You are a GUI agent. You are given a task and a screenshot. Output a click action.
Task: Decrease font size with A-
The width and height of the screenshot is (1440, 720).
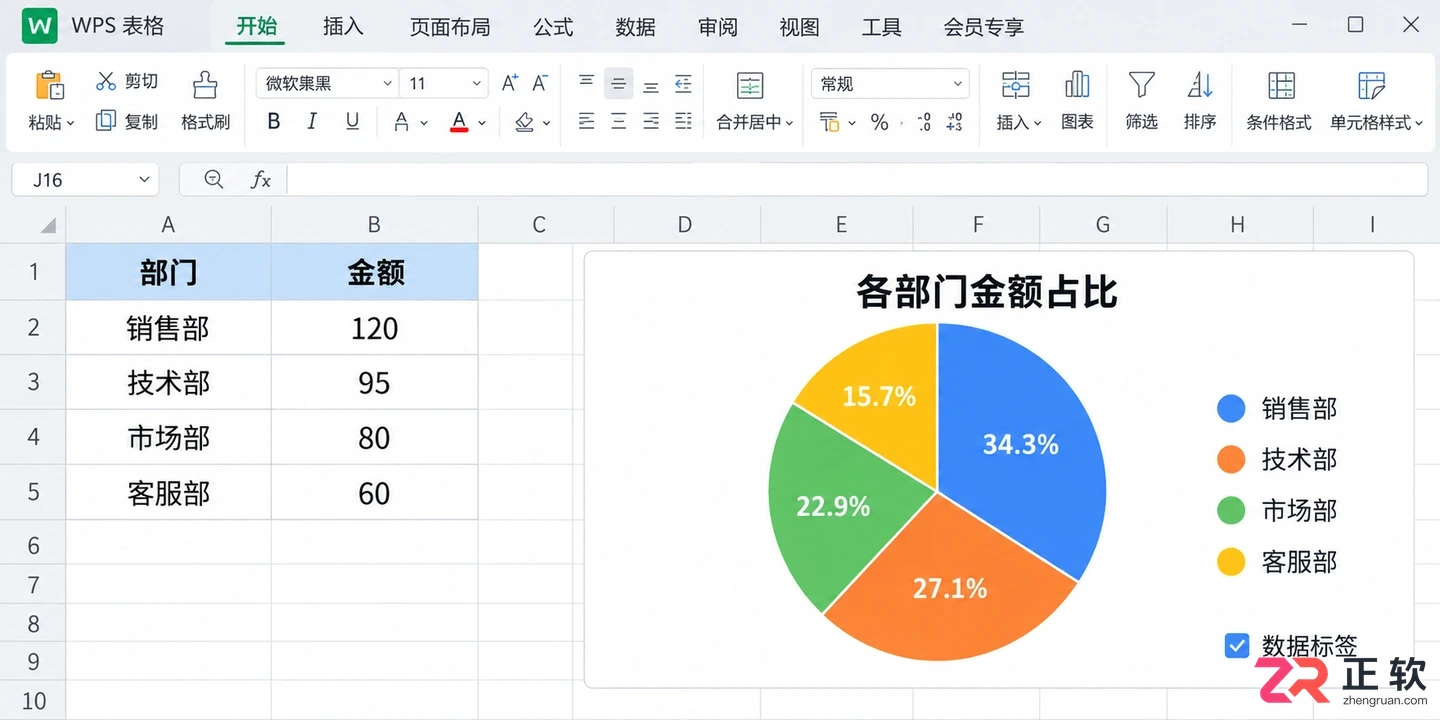(x=540, y=83)
